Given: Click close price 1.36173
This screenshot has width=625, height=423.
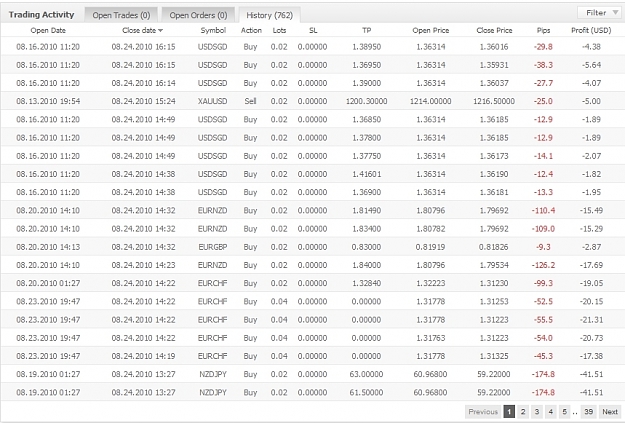Looking at the screenshot, I should (x=494, y=156).
